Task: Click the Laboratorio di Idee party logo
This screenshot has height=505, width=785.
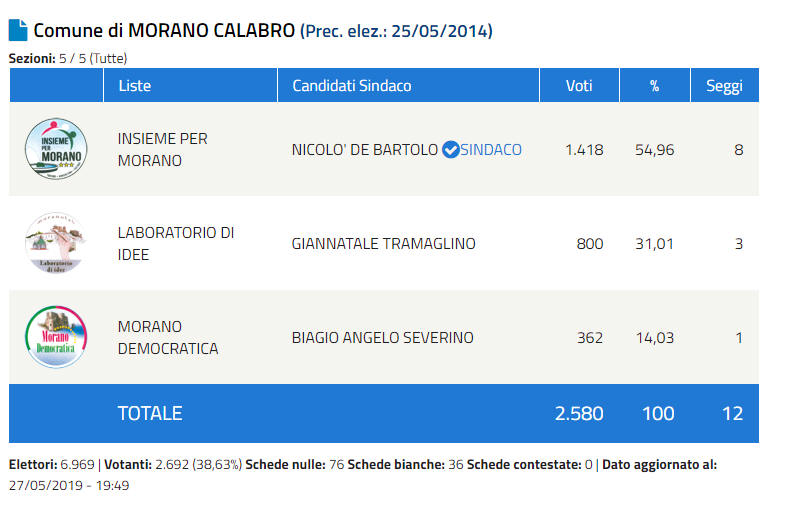Action: click(56, 243)
